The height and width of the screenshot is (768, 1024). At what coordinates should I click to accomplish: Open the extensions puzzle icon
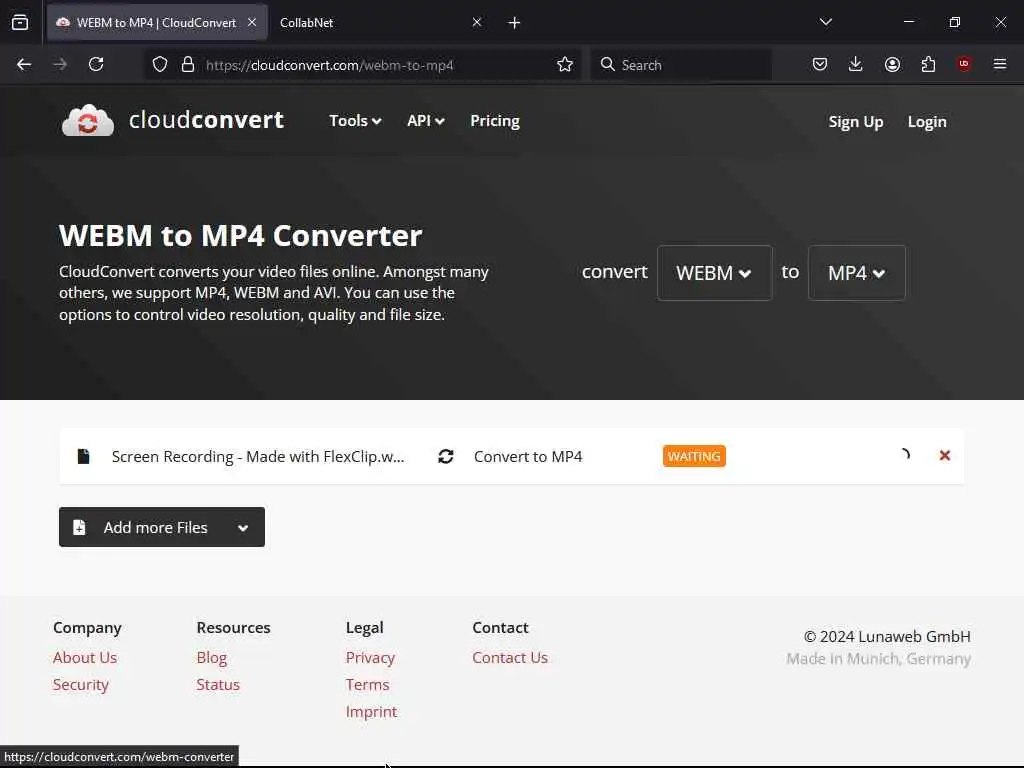point(928,64)
